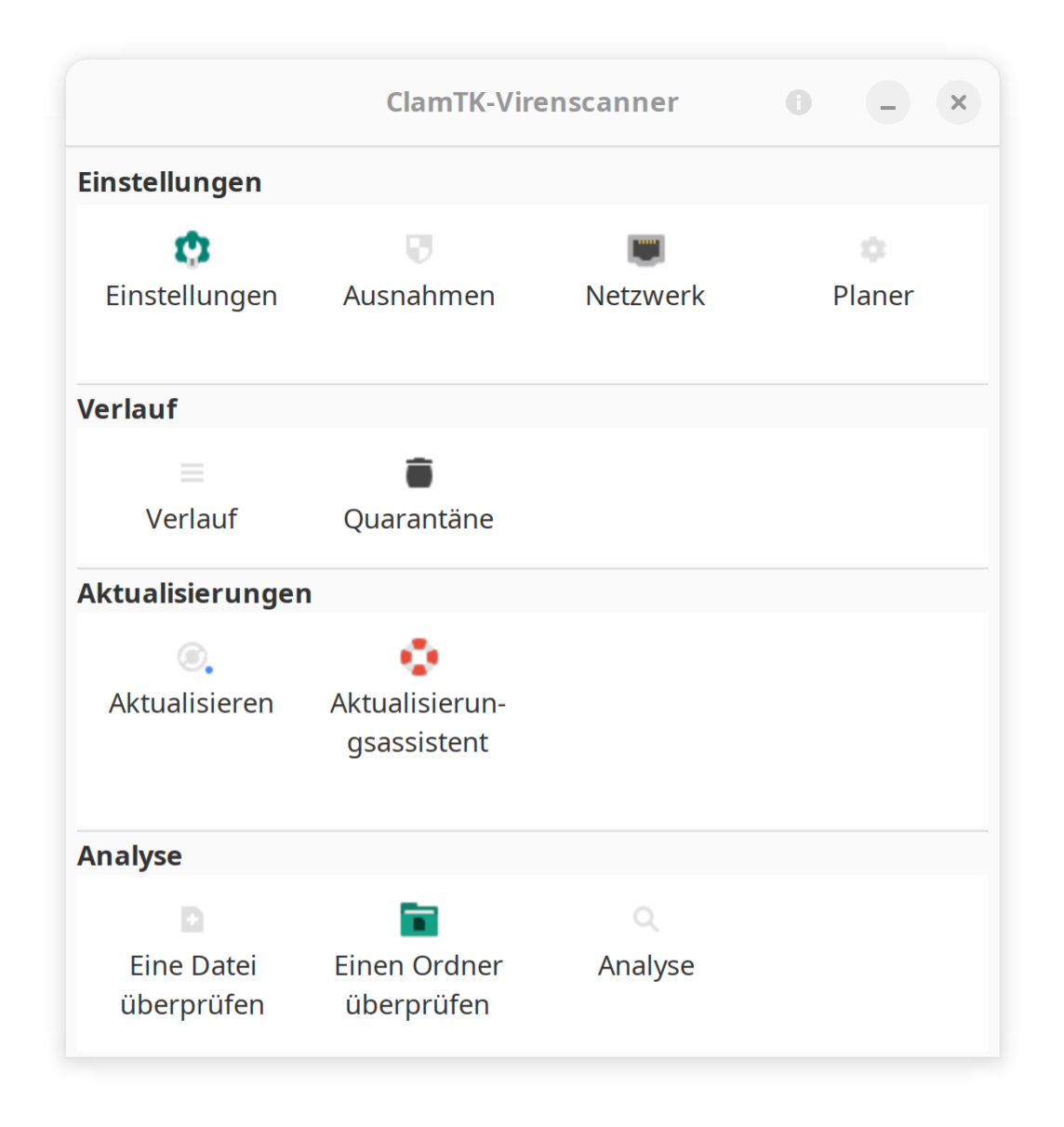The height and width of the screenshot is (1127, 1064).
Task: Click the Ausnahmen shield icon
Action: [x=419, y=248]
